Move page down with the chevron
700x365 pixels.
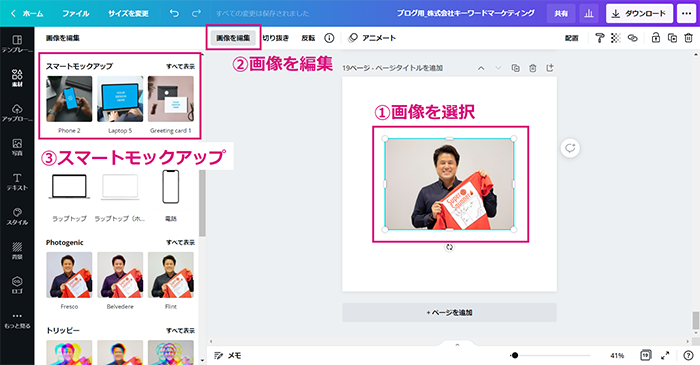point(498,68)
